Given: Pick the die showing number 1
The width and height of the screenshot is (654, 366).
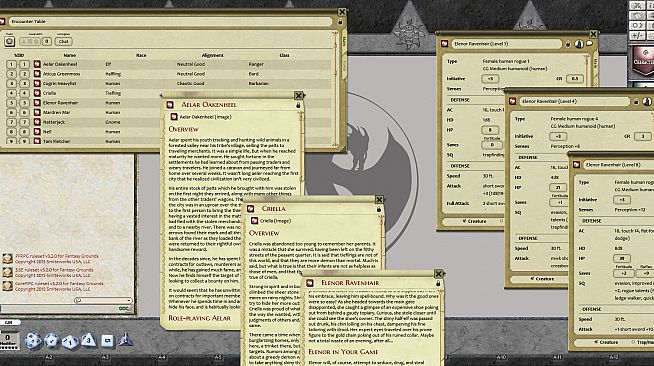Looking at the screenshot, I should (70, 342).
